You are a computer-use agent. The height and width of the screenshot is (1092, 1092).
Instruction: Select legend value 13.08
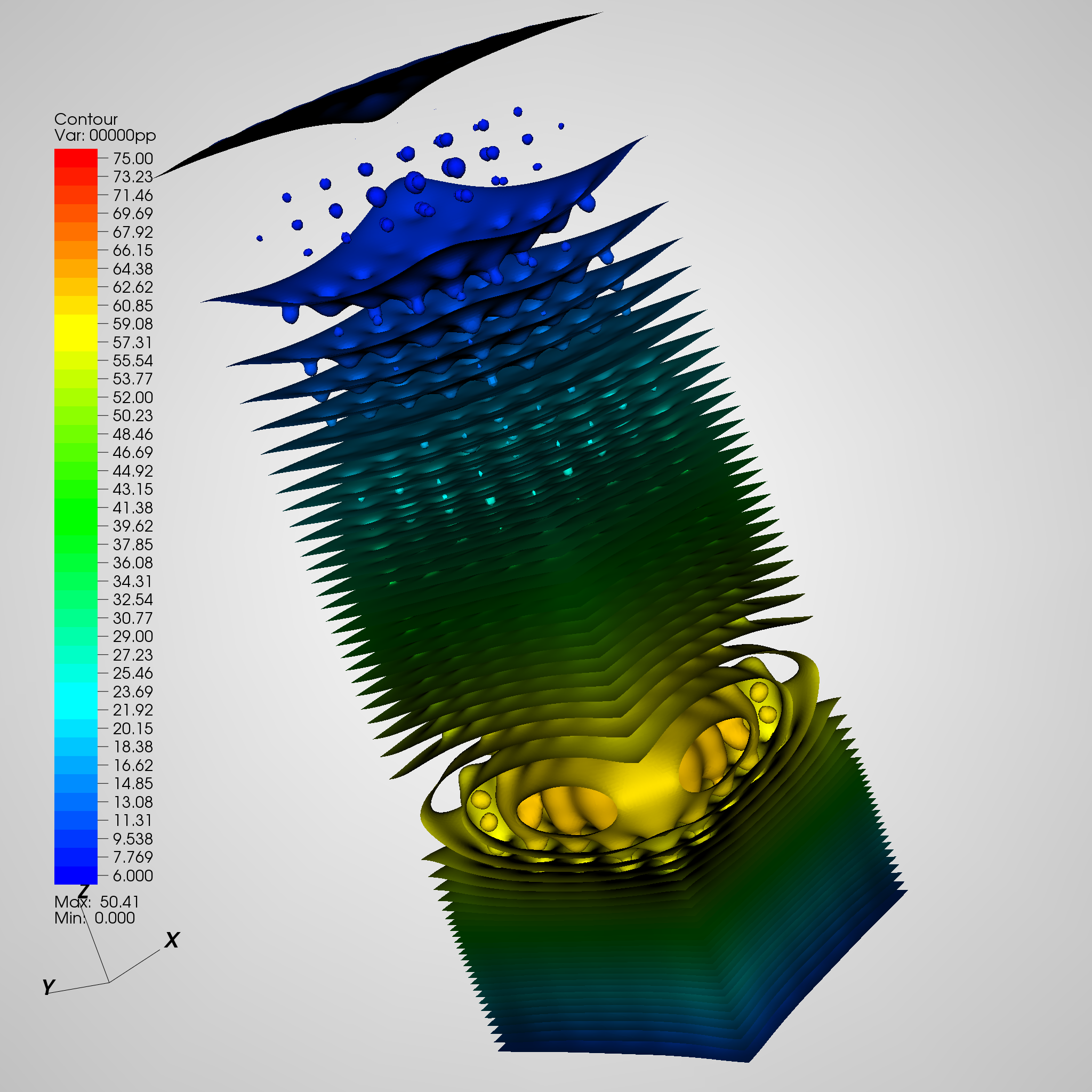[x=133, y=801]
